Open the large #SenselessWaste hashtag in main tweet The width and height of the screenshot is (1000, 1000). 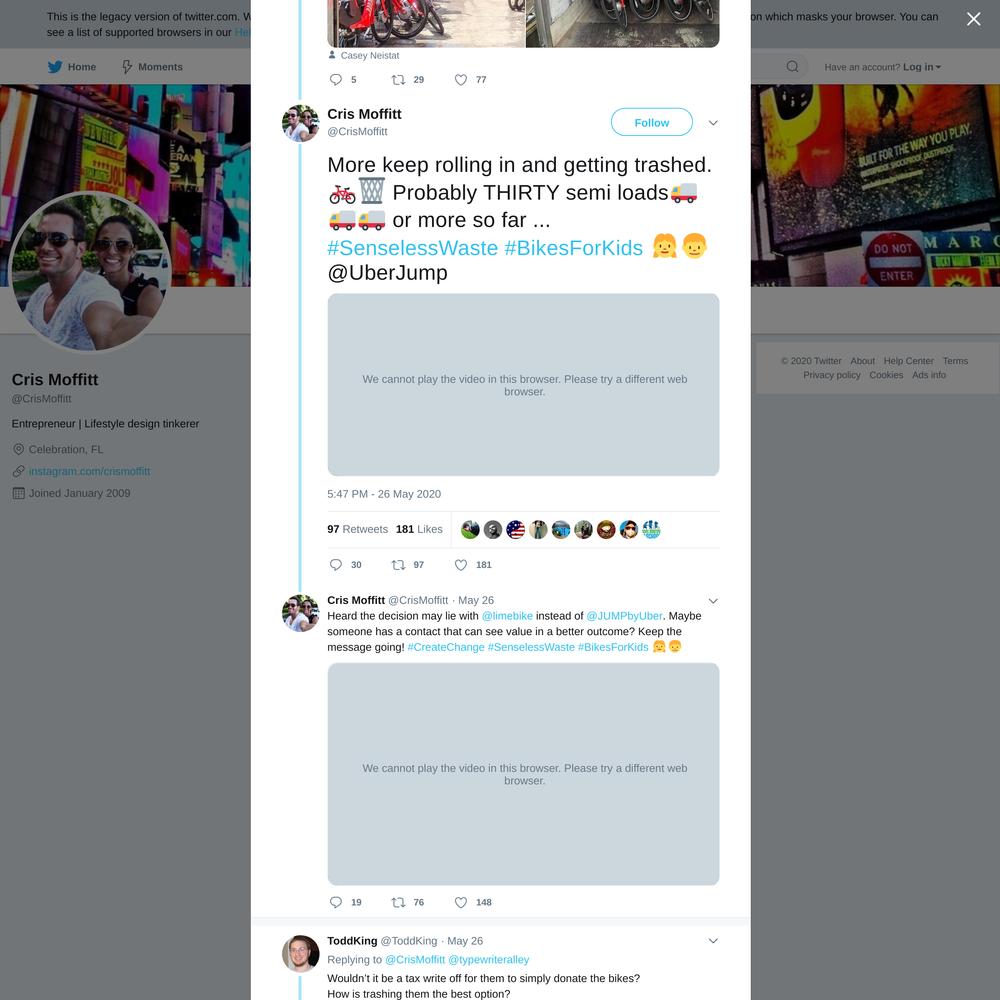[413, 247]
